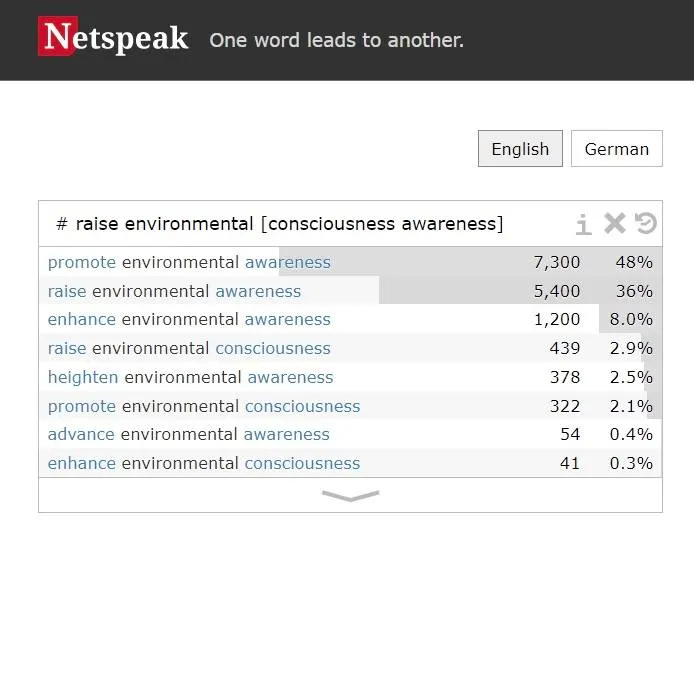Screen dimensions: 694x694
Task: Click "One word leads to another." tagline
Action: [x=336, y=40]
